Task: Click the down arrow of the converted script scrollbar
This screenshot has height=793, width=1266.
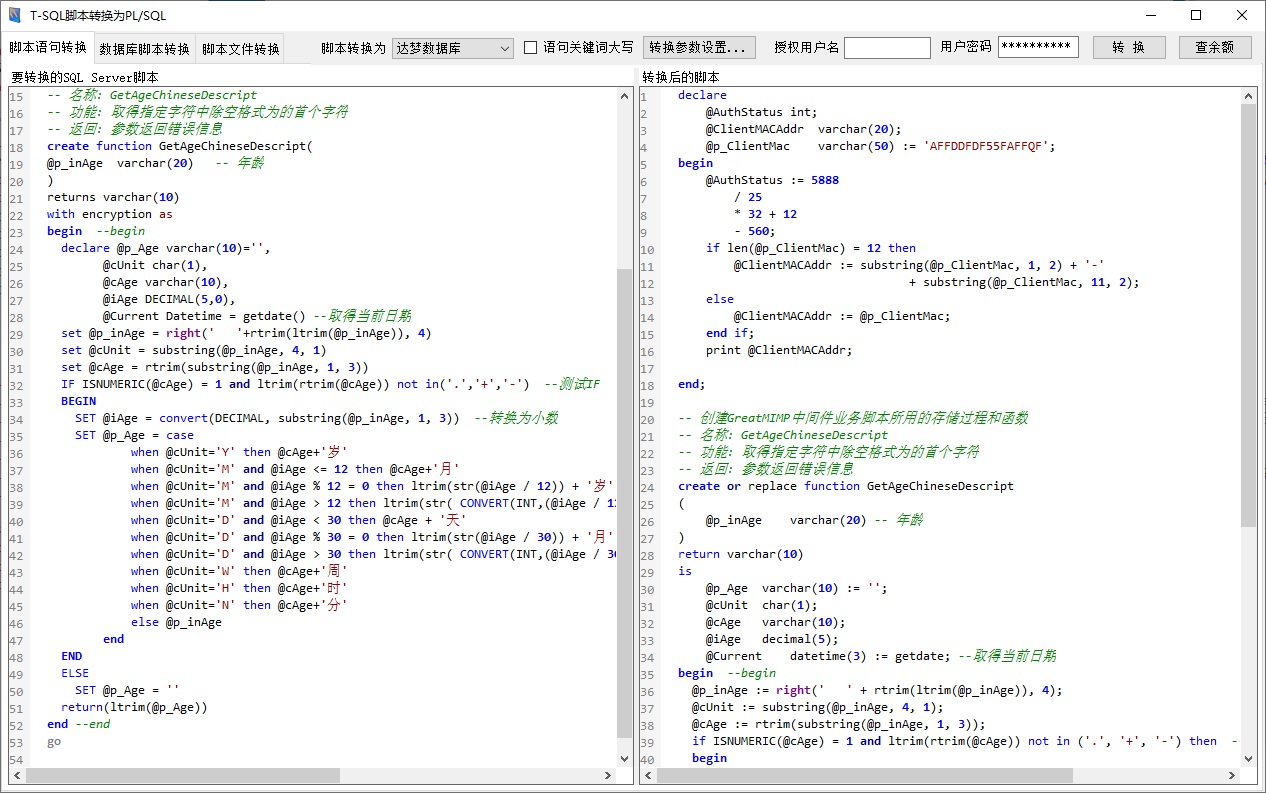Action: point(1249,757)
